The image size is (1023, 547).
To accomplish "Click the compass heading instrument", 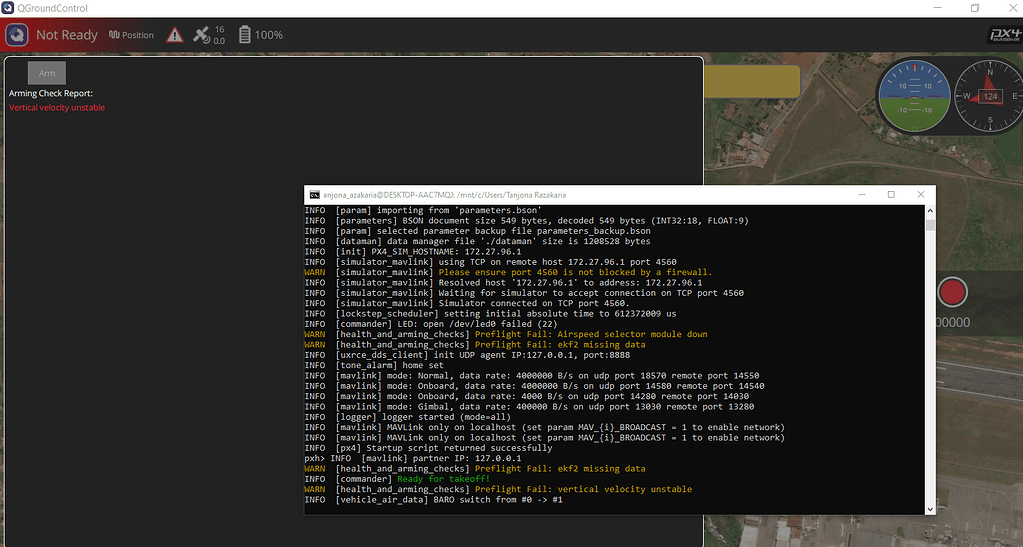I will (988, 96).
